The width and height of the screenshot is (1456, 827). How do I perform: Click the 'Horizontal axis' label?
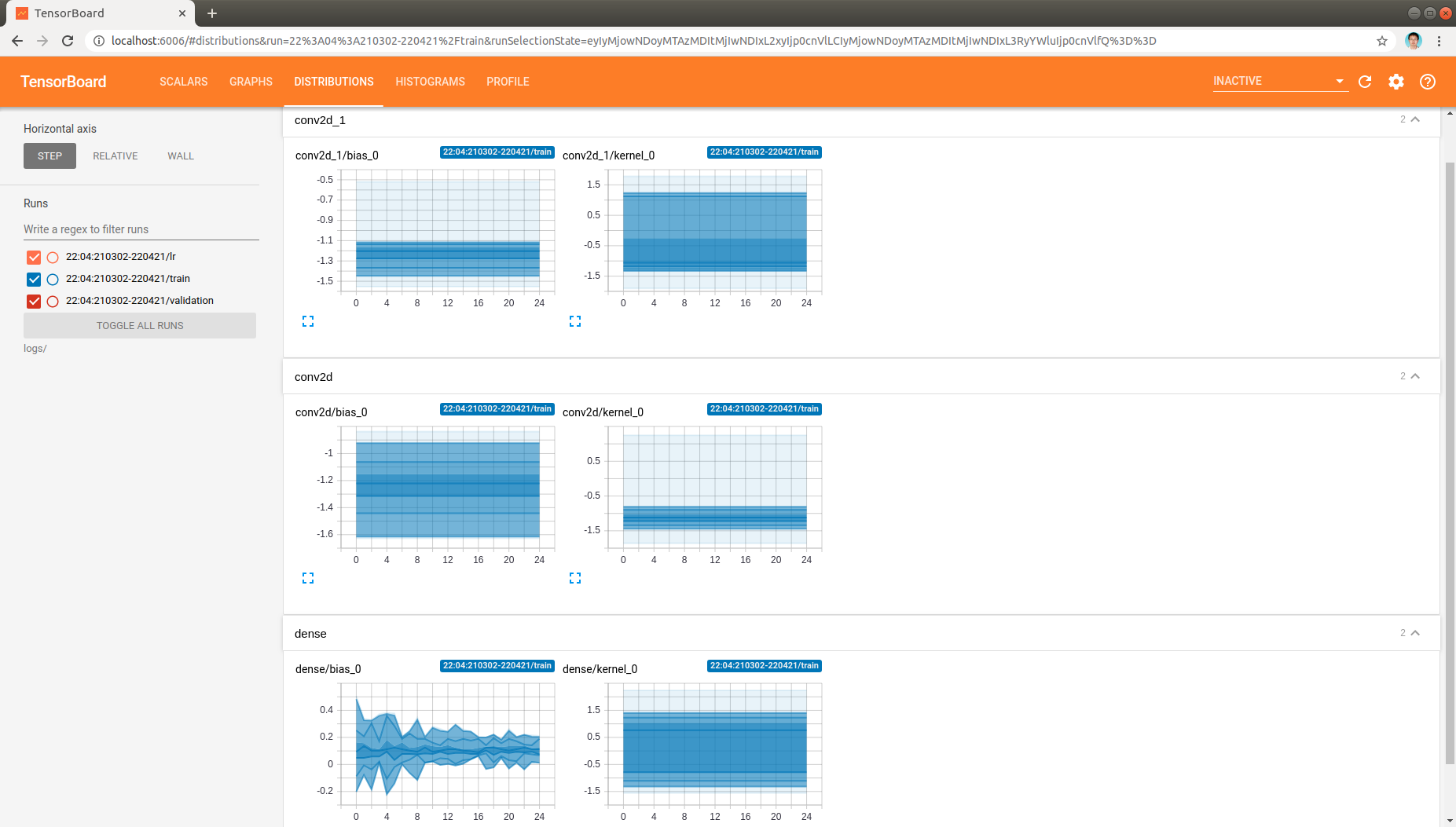coord(60,129)
